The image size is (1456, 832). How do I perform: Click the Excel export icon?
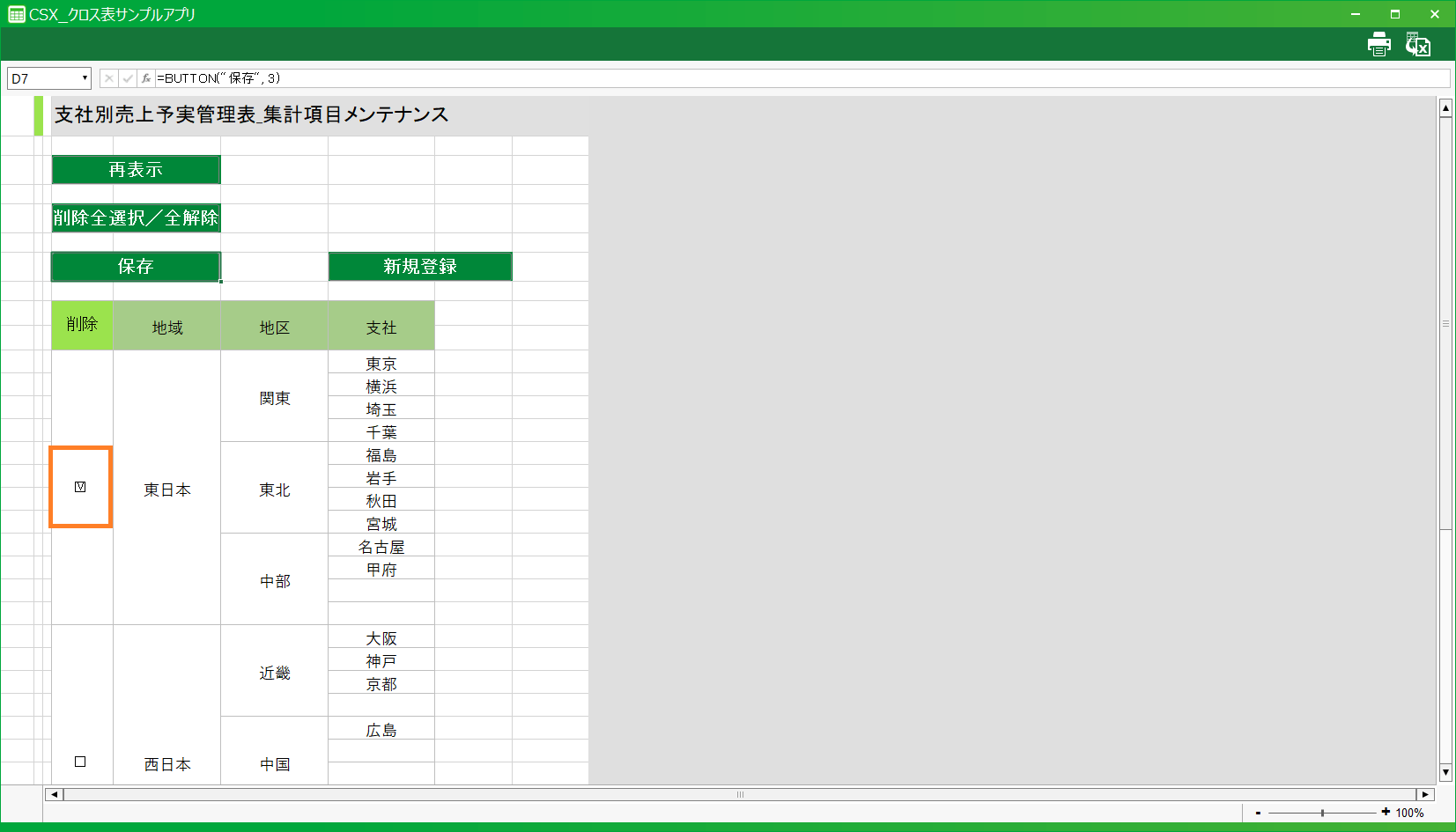tap(1417, 45)
